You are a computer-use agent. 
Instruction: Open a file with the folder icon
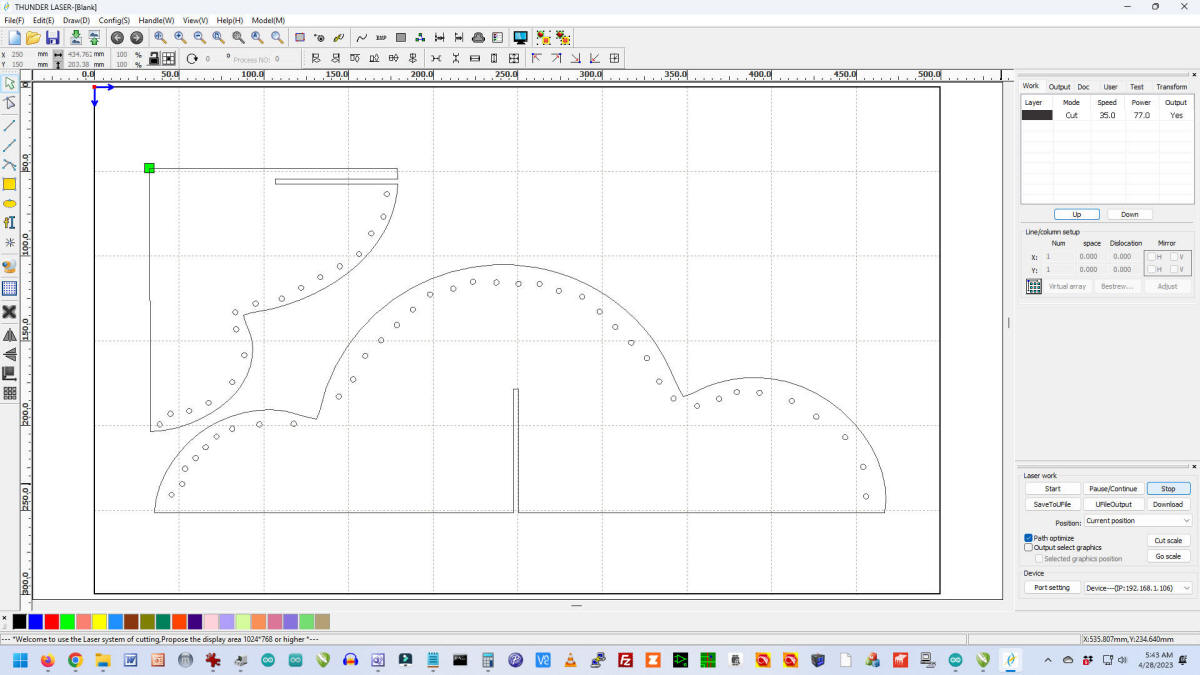[33, 37]
